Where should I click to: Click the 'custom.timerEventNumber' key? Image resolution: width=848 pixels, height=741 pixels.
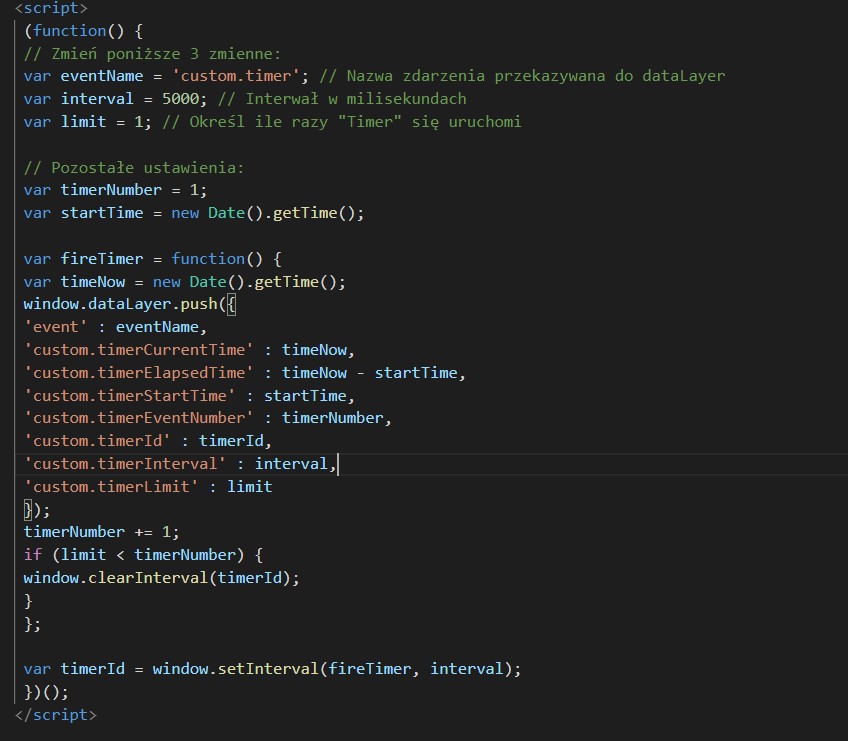point(138,418)
